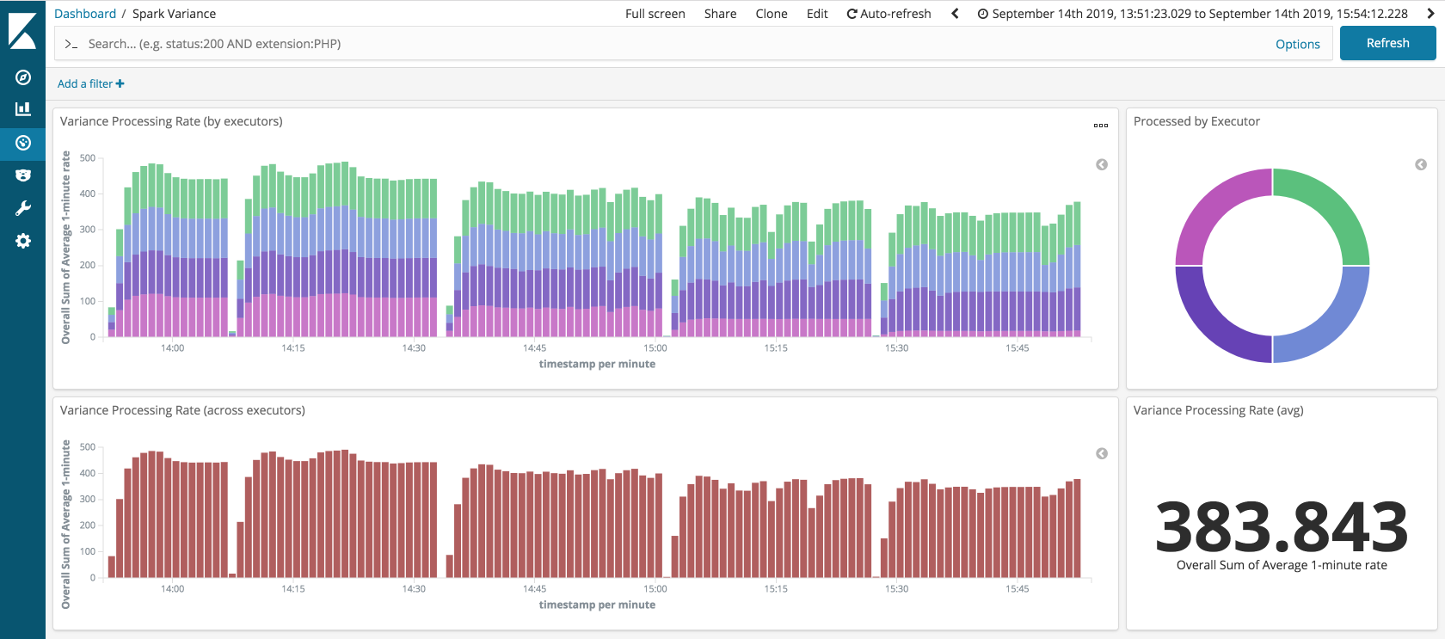1445x639 pixels.
Task: Open Visualize via the bar chart icon
Action: [23, 109]
